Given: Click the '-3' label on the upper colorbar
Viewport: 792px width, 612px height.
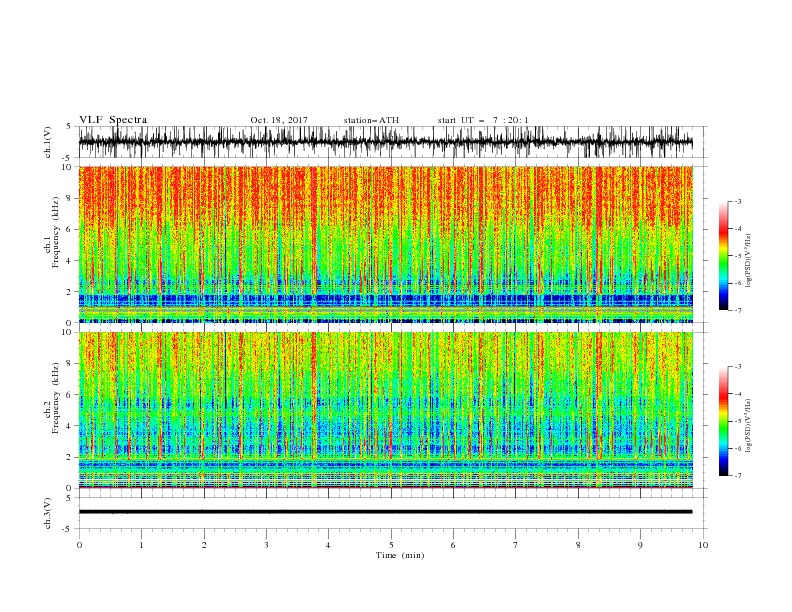Looking at the screenshot, I should pos(738,201).
